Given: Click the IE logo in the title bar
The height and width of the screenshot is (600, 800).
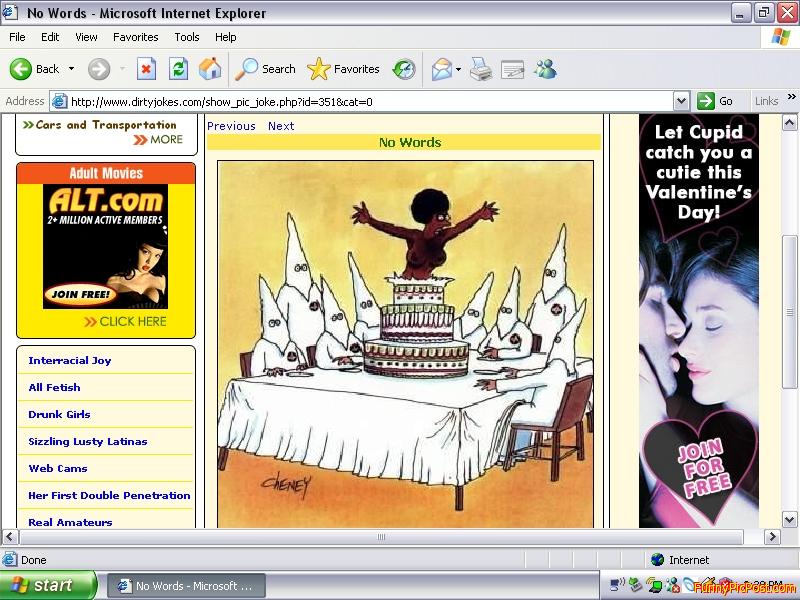Looking at the screenshot, I should (9, 12).
